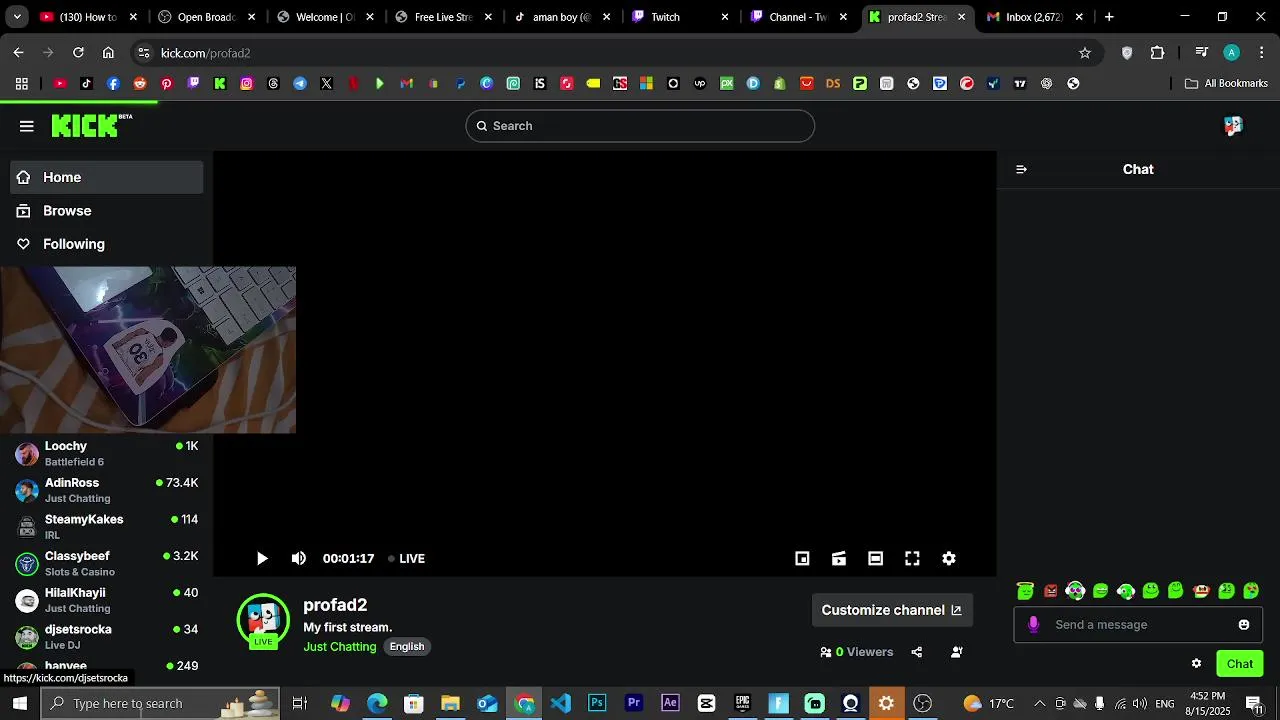The width and height of the screenshot is (1280, 720).
Task: Open the Windows Start menu
Action: click(19, 704)
